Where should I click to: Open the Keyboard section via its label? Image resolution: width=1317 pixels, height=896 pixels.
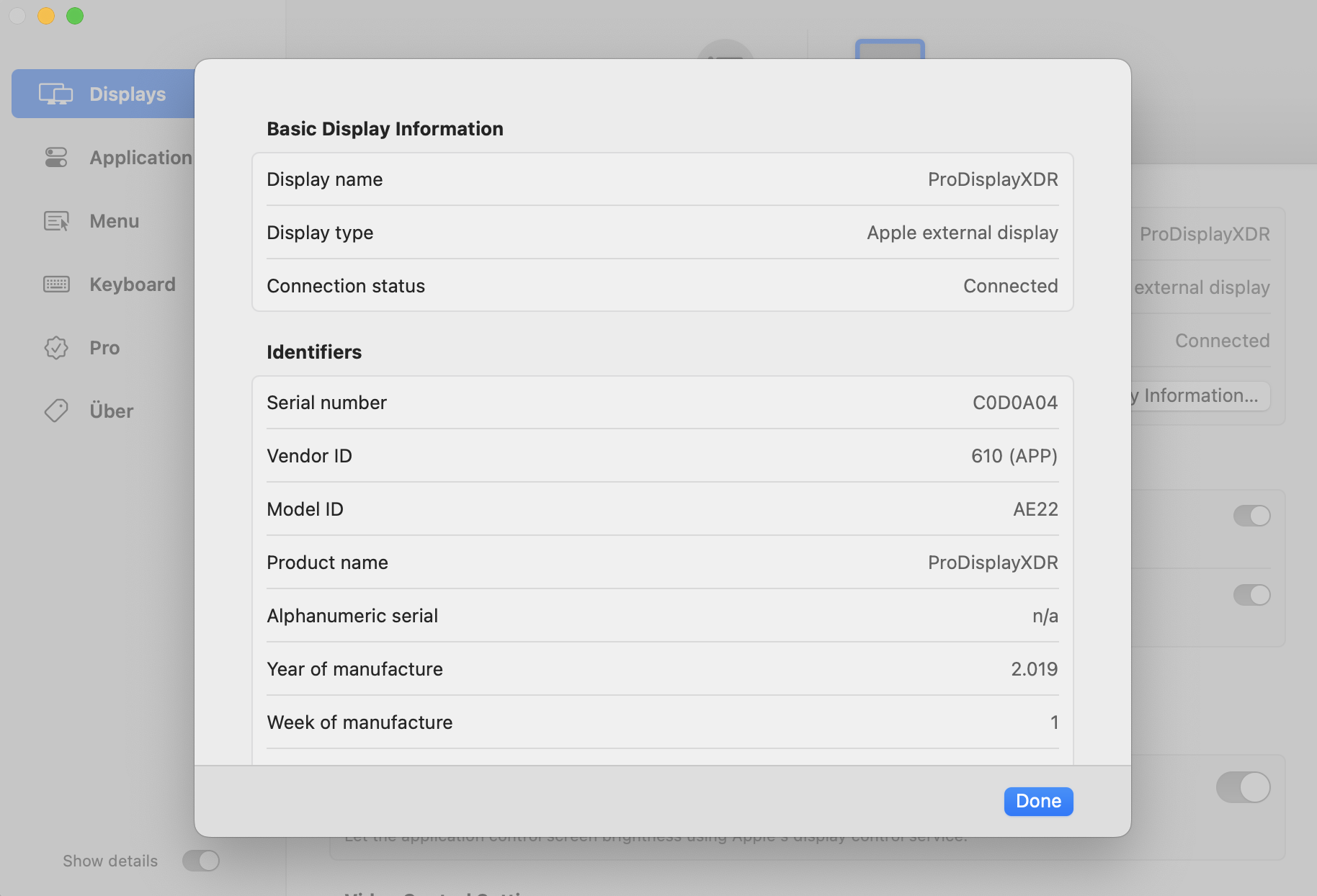tap(133, 285)
